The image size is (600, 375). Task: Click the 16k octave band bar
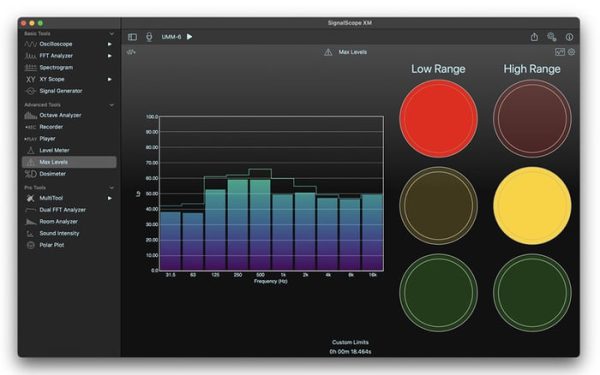(372, 232)
